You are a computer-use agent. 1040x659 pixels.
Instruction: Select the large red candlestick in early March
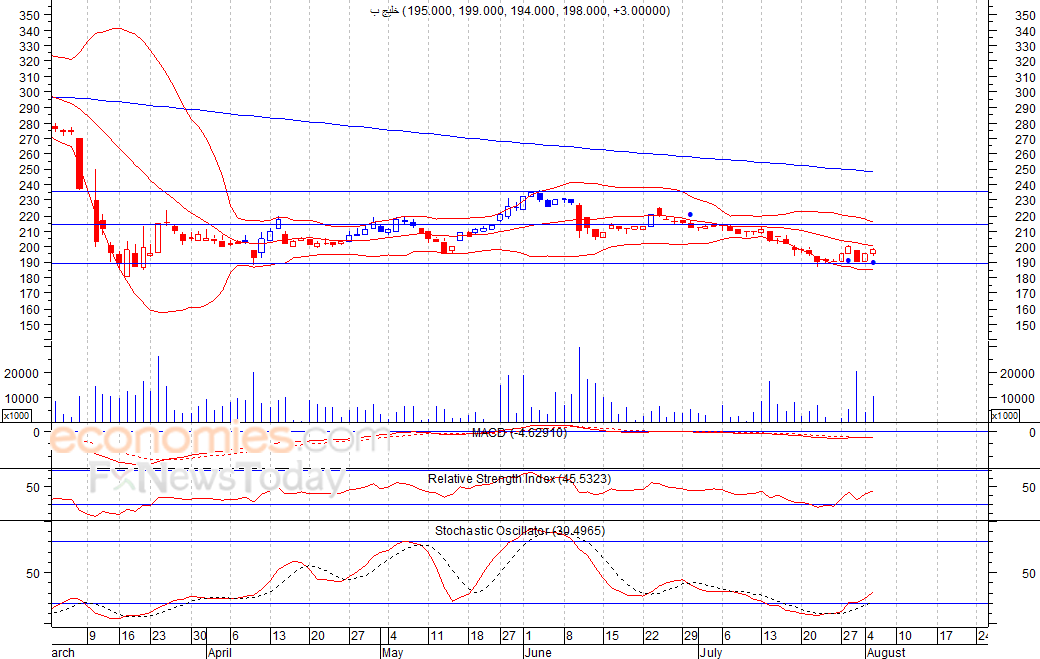click(x=79, y=163)
